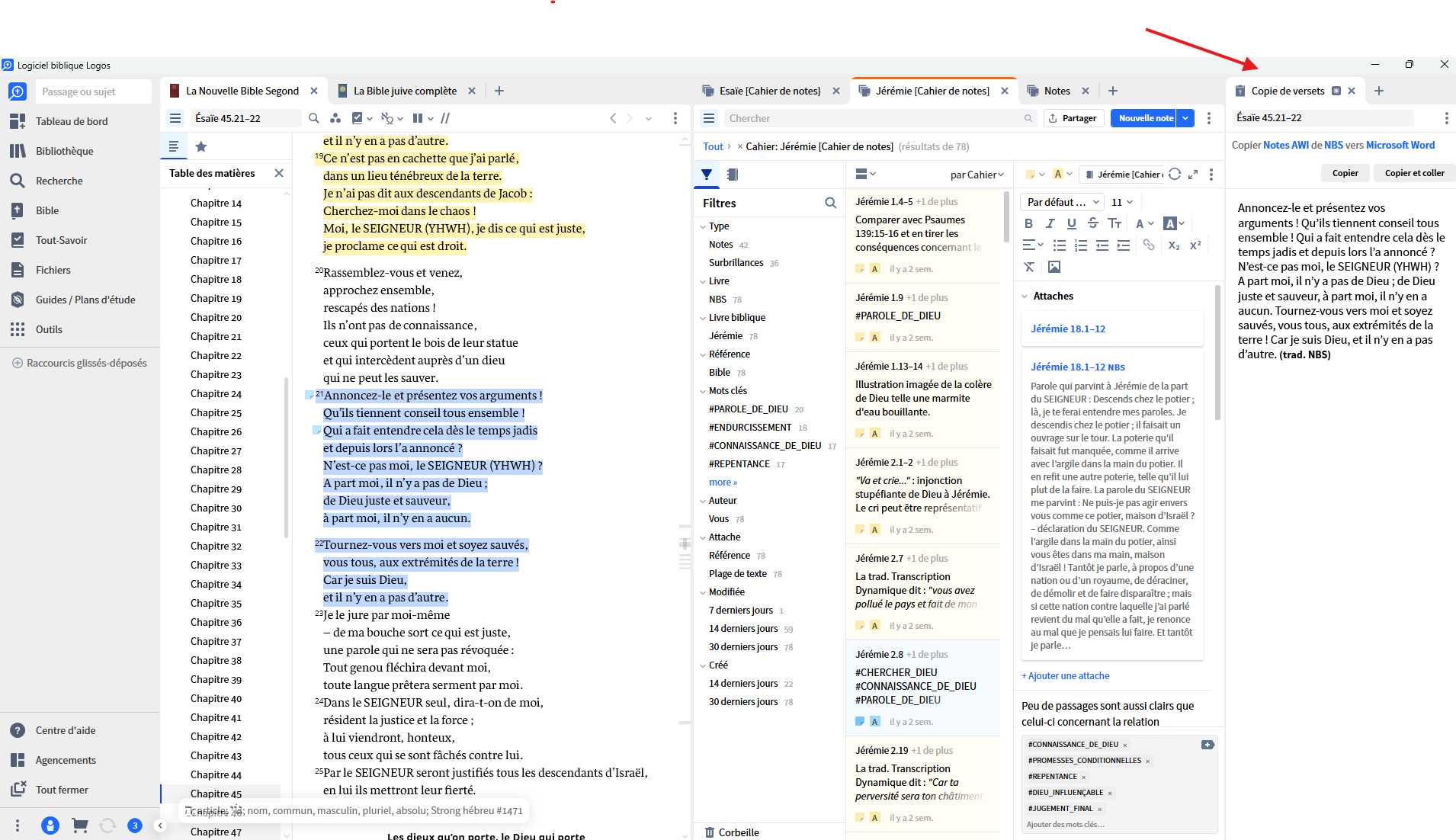This screenshot has width=1456, height=840.
Task: Open the Corbeille trash
Action: pyautogui.click(x=732, y=832)
